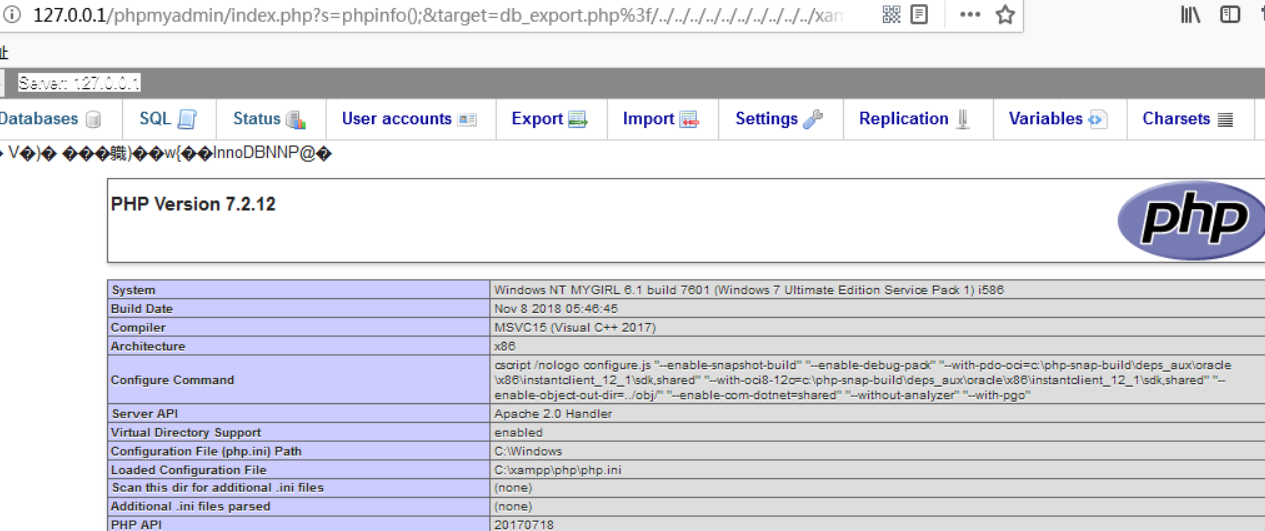Image resolution: width=1265 pixels, height=531 pixels.
Task: Bookmark this page with the star icon
Action: point(1005,15)
